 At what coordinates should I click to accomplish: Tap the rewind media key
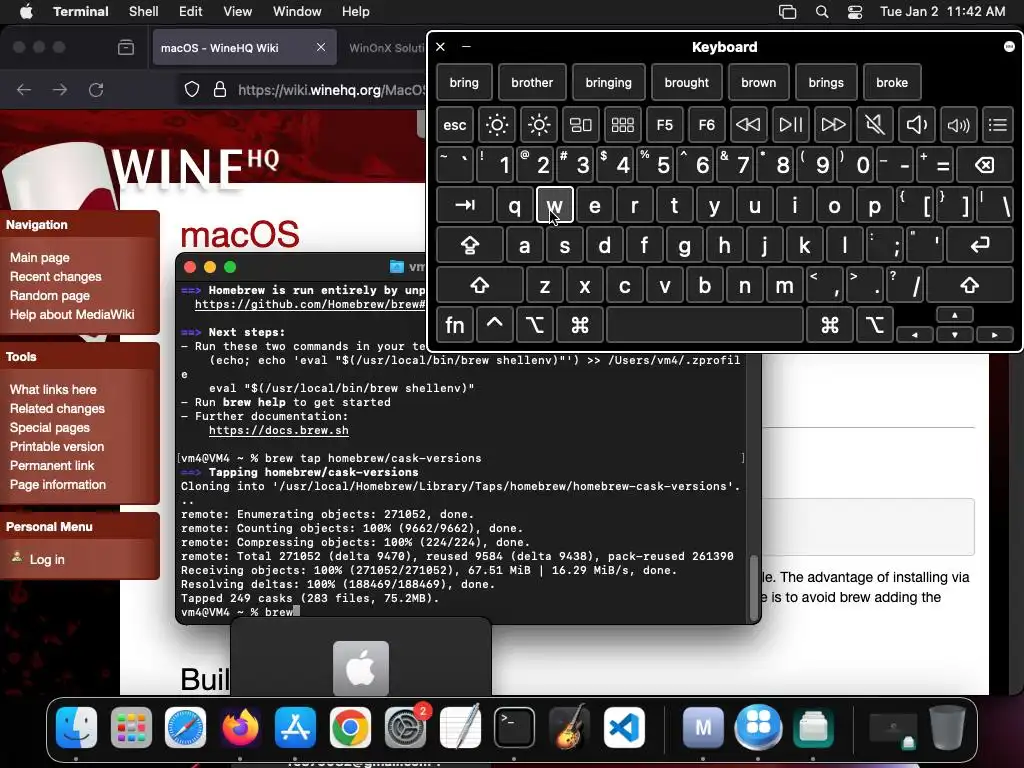point(748,125)
